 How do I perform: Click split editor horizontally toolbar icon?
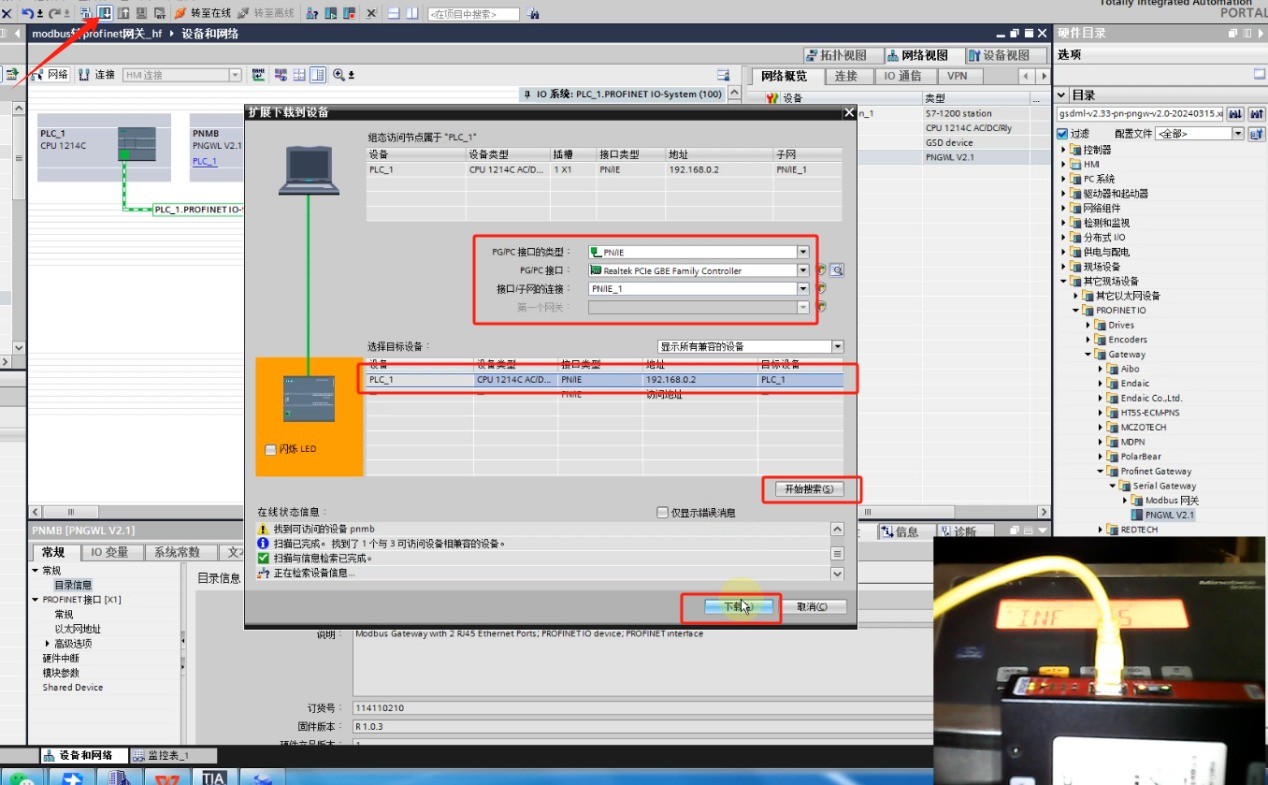[x=394, y=13]
